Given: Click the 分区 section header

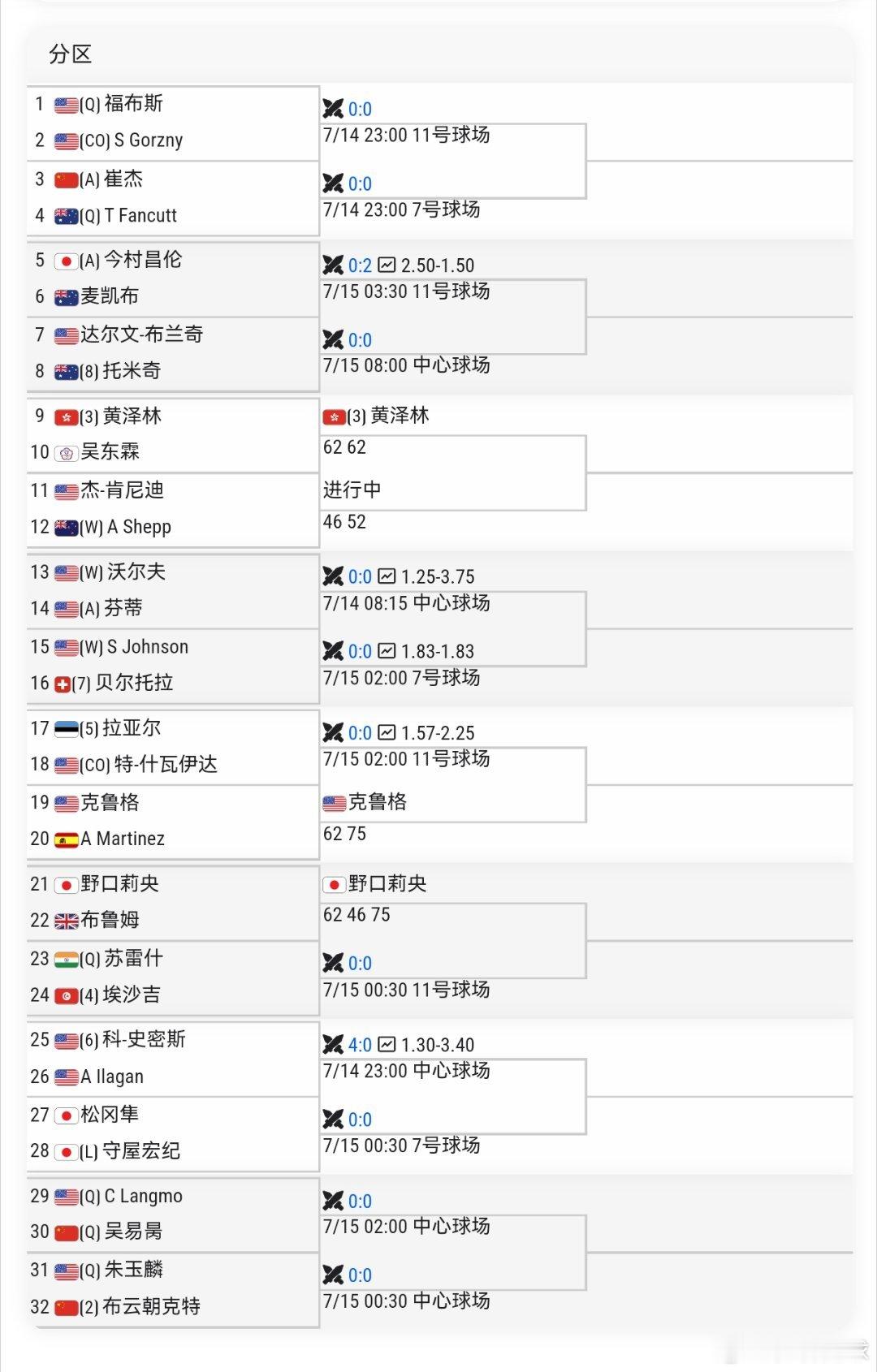Looking at the screenshot, I should [x=71, y=54].
